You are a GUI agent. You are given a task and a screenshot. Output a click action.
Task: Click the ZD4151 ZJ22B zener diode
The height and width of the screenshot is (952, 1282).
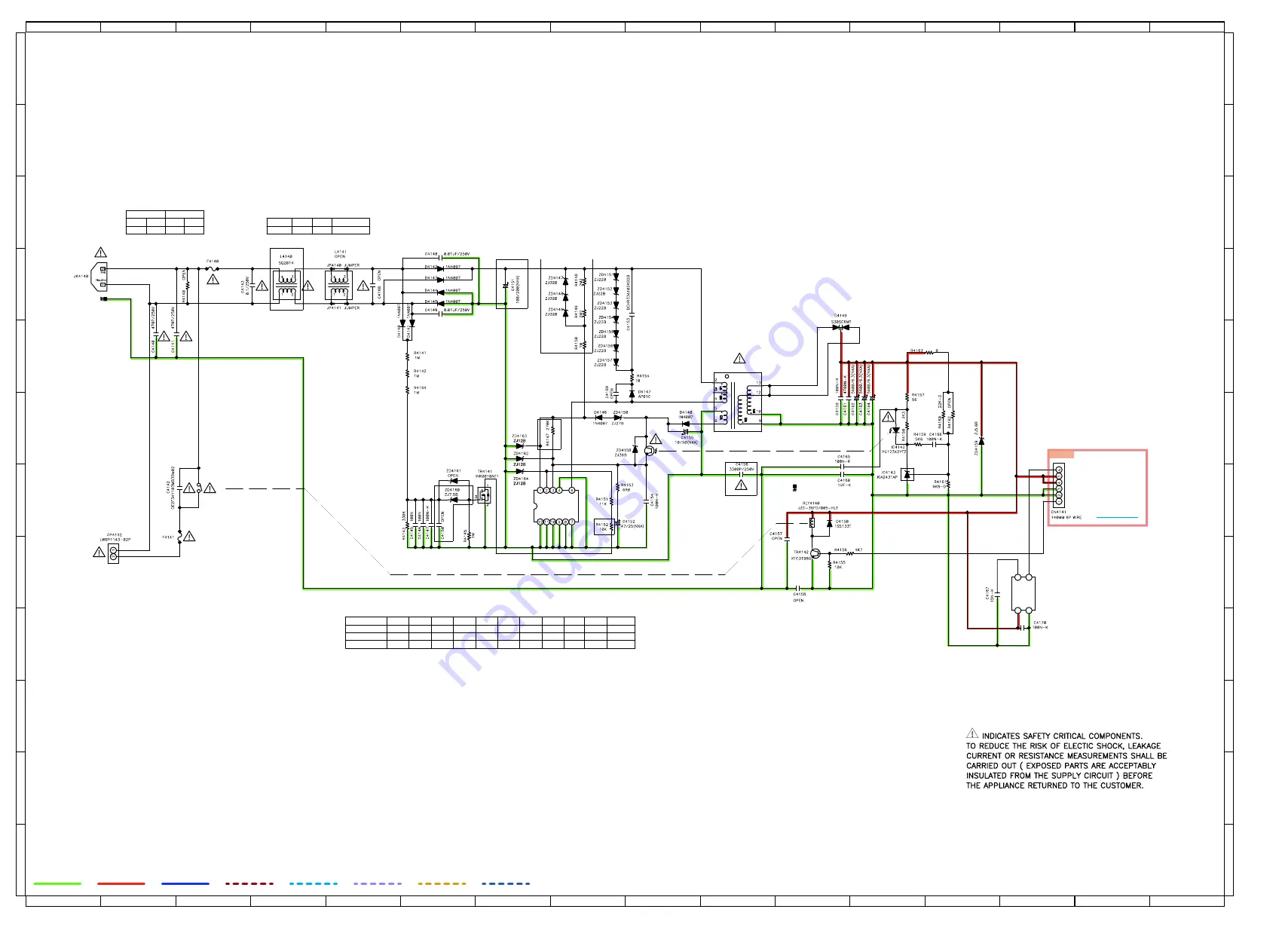[617, 277]
